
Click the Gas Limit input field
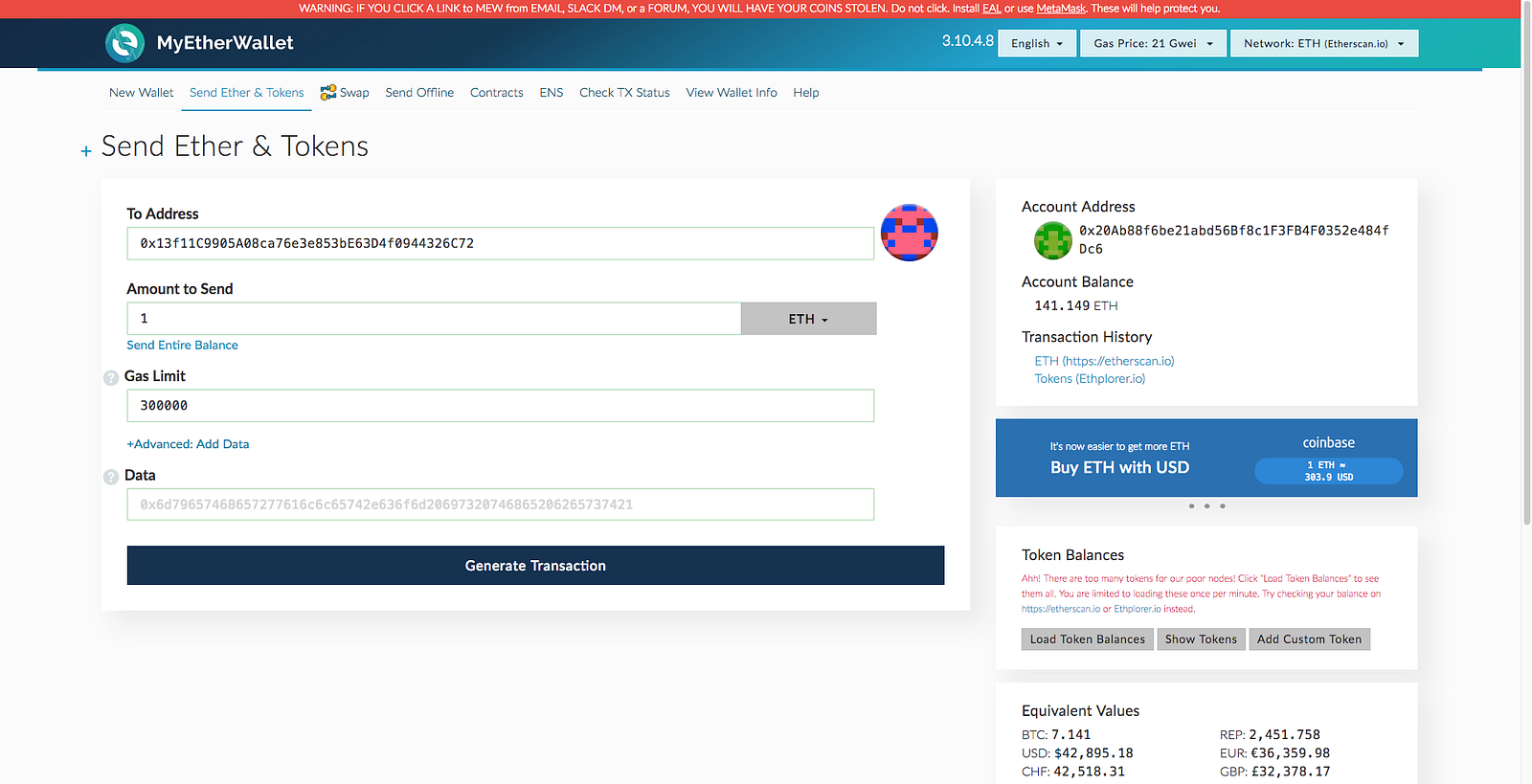[500, 406]
